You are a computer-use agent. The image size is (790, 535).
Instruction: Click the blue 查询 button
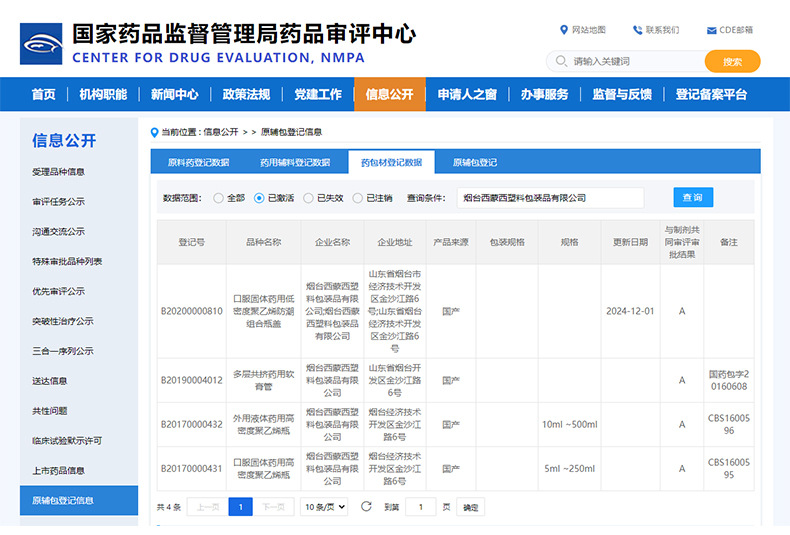[x=692, y=198]
